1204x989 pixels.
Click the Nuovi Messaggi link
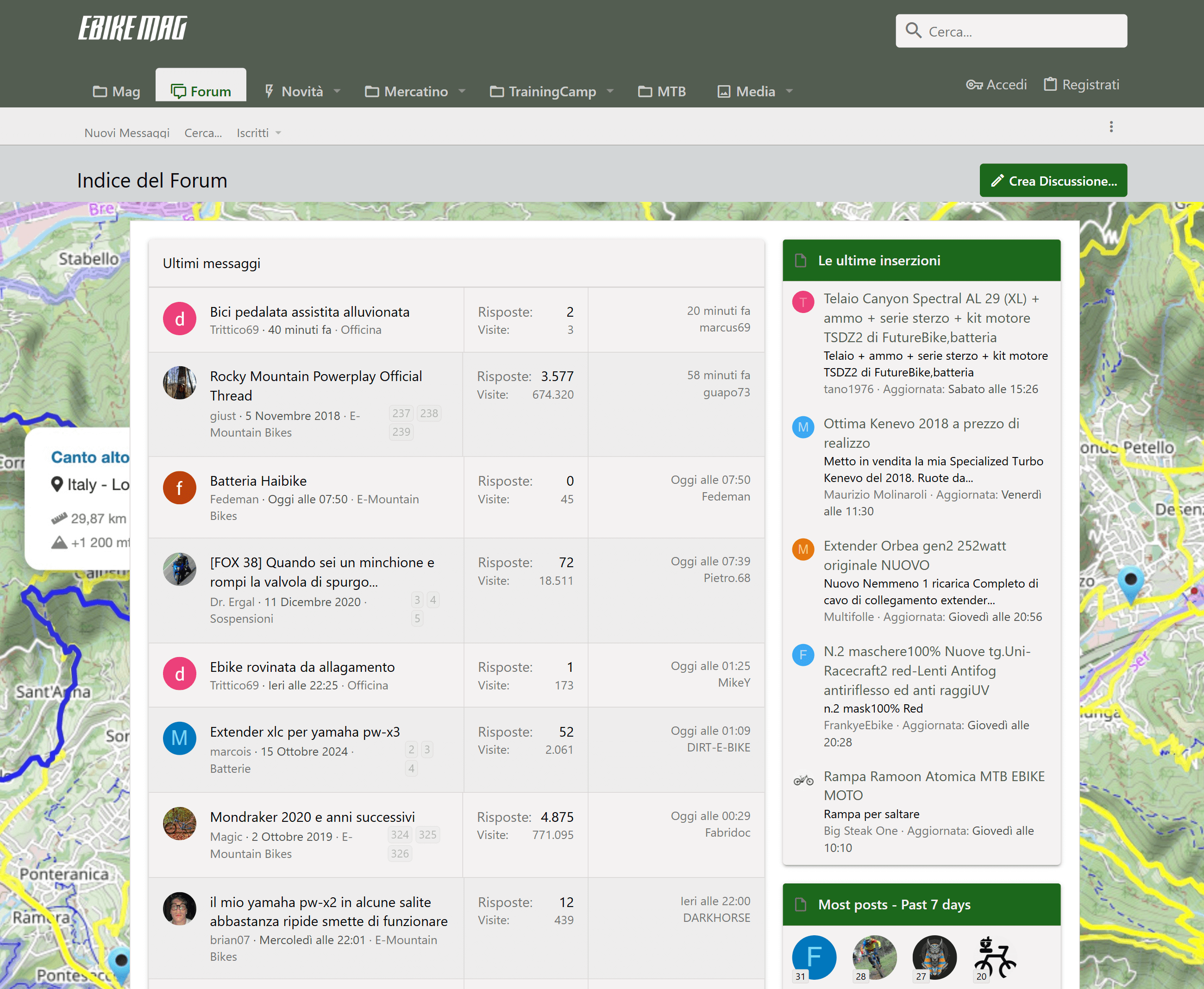[127, 133]
